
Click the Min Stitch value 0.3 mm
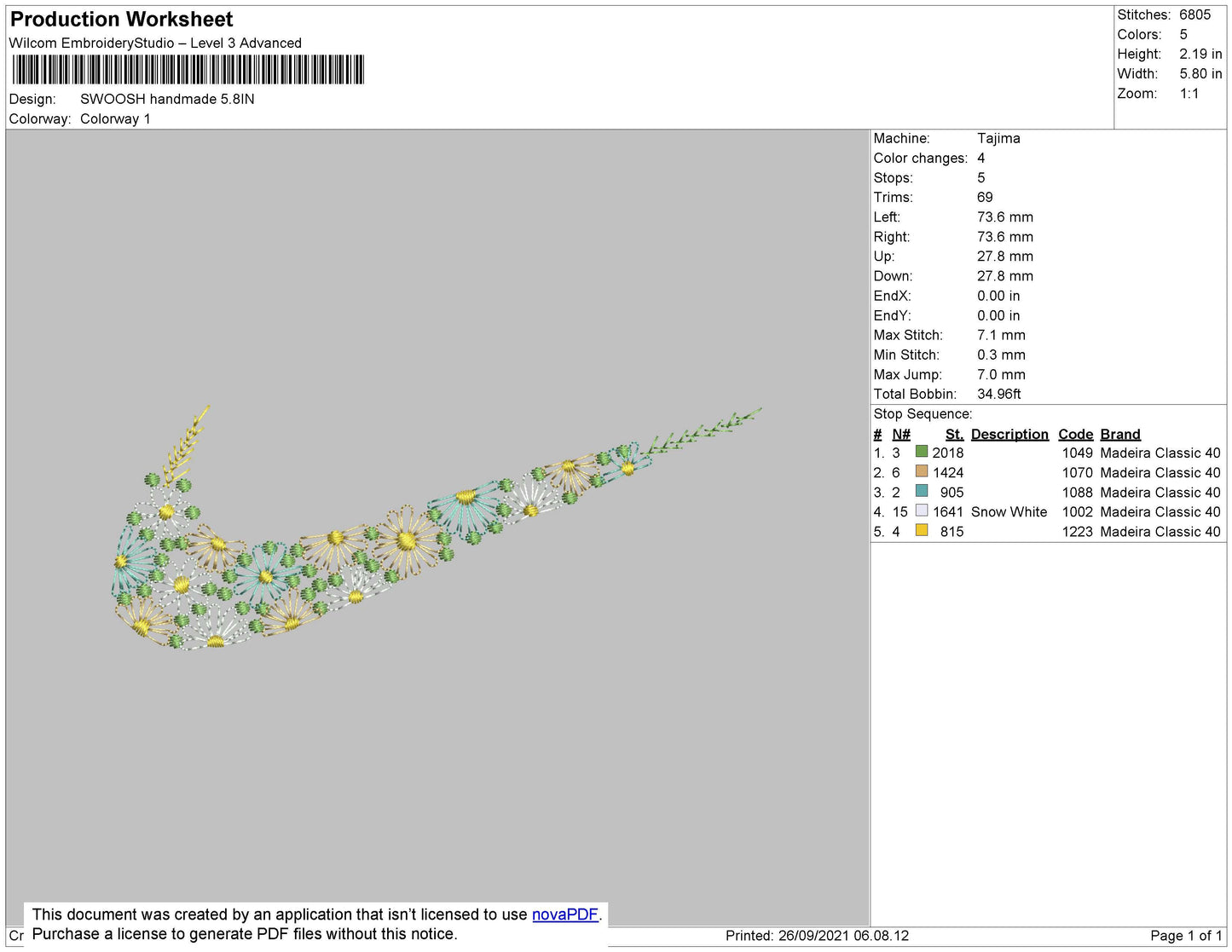(x=1001, y=355)
